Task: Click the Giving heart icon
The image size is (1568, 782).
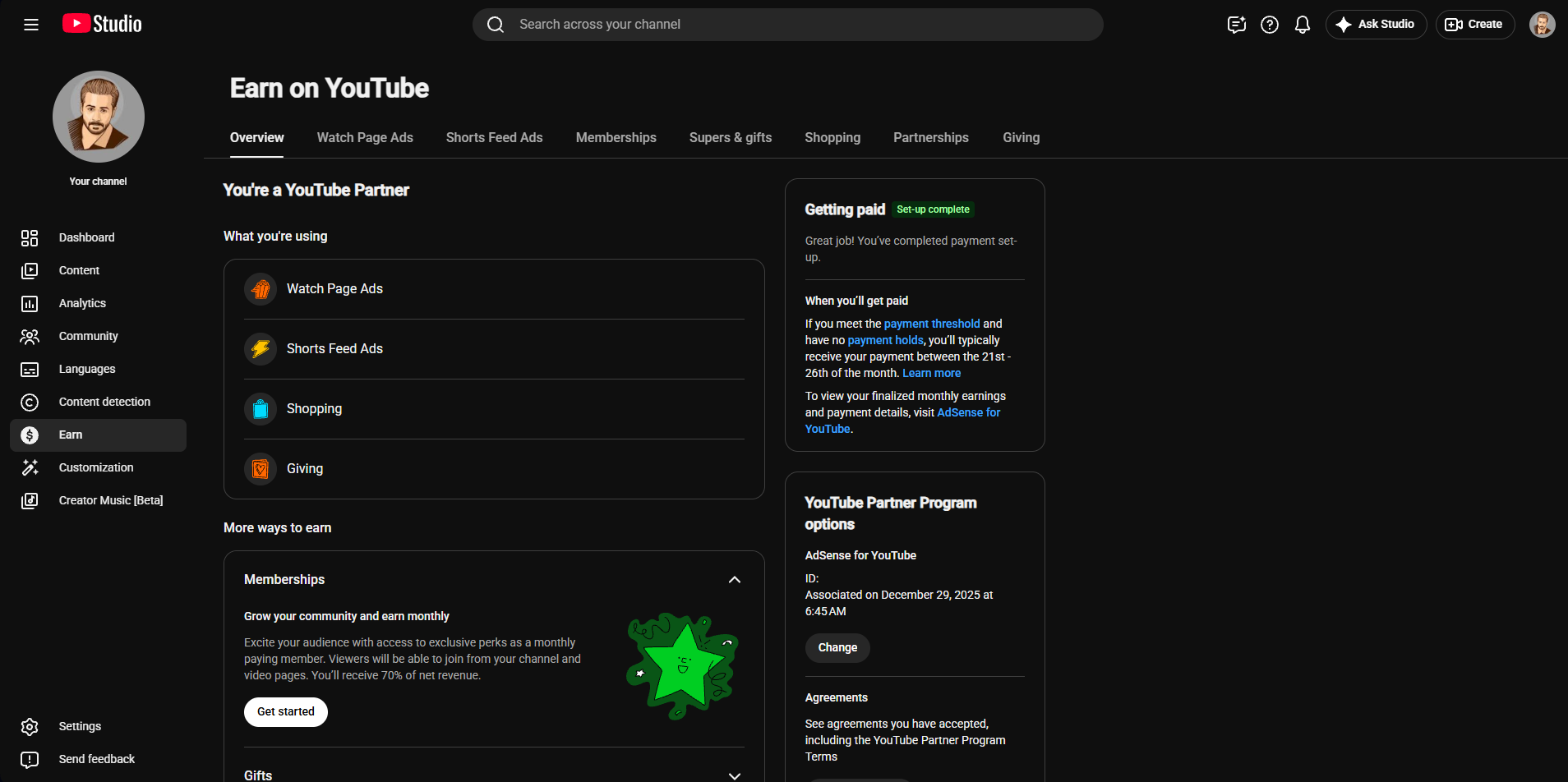Action: tap(261, 469)
